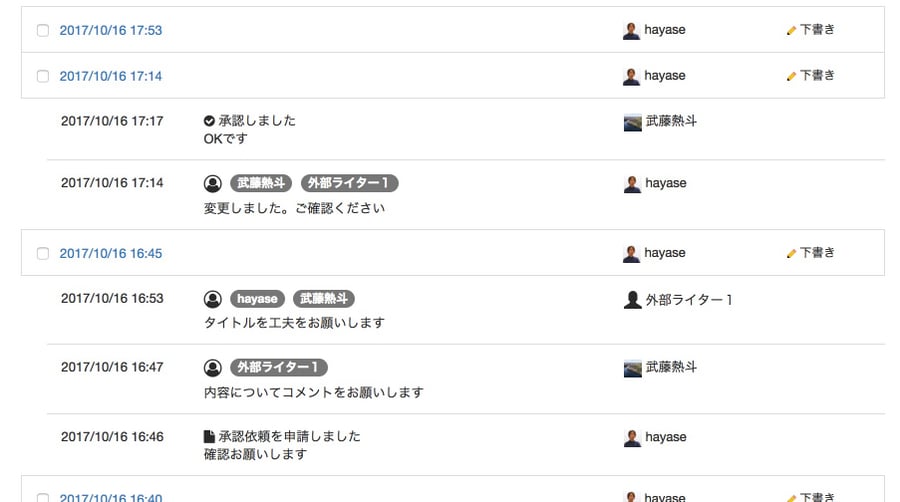The width and height of the screenshot is (900, 502).
Task: Open revision link 2017/10/16 17:53
Action: [x=111, y=30]
